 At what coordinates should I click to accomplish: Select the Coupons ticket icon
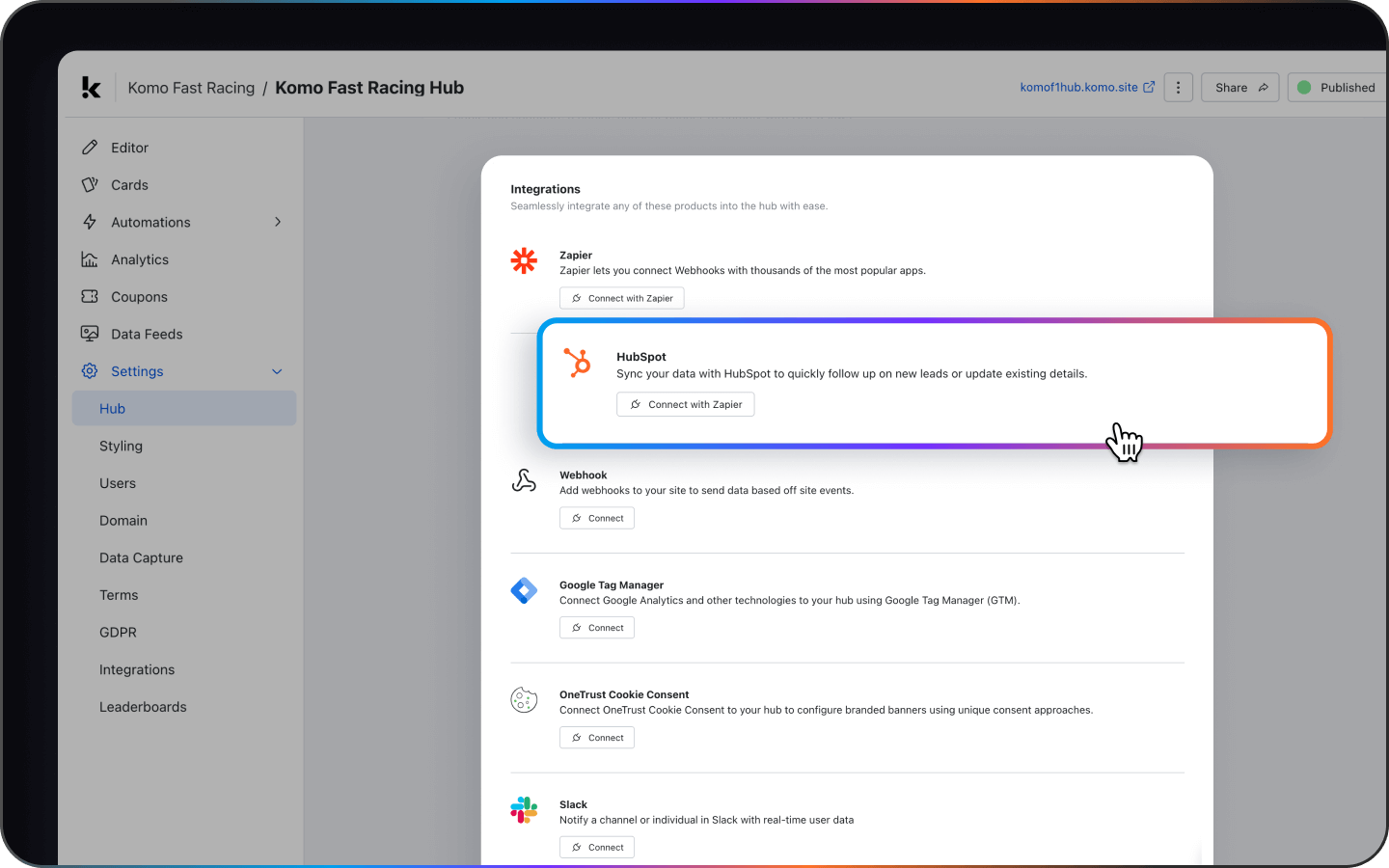coord(90,296)
